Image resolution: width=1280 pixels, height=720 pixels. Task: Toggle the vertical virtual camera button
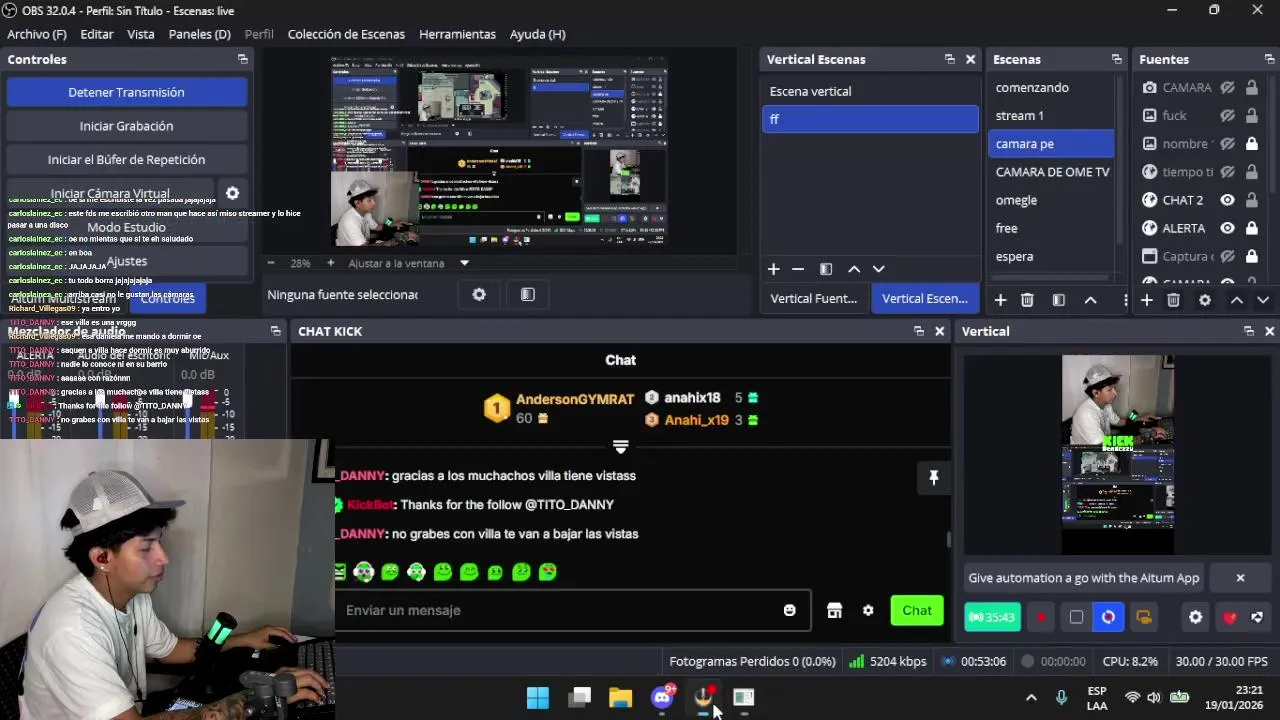tap(1143, 617)
